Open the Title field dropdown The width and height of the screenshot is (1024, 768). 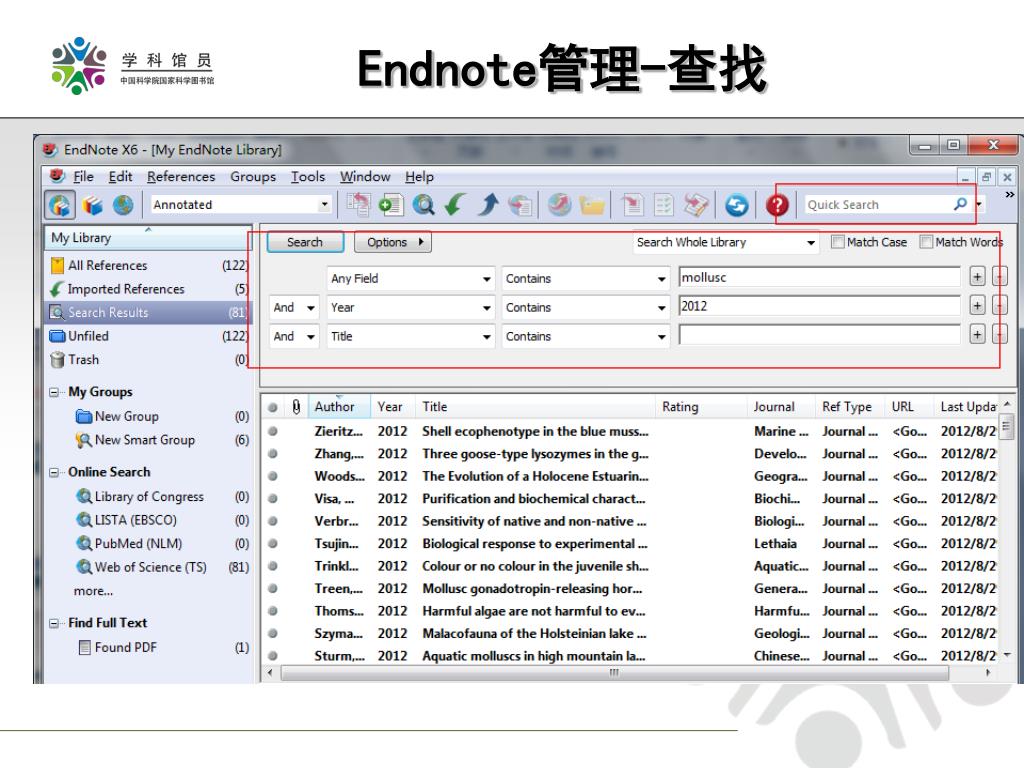click(487, 336)
